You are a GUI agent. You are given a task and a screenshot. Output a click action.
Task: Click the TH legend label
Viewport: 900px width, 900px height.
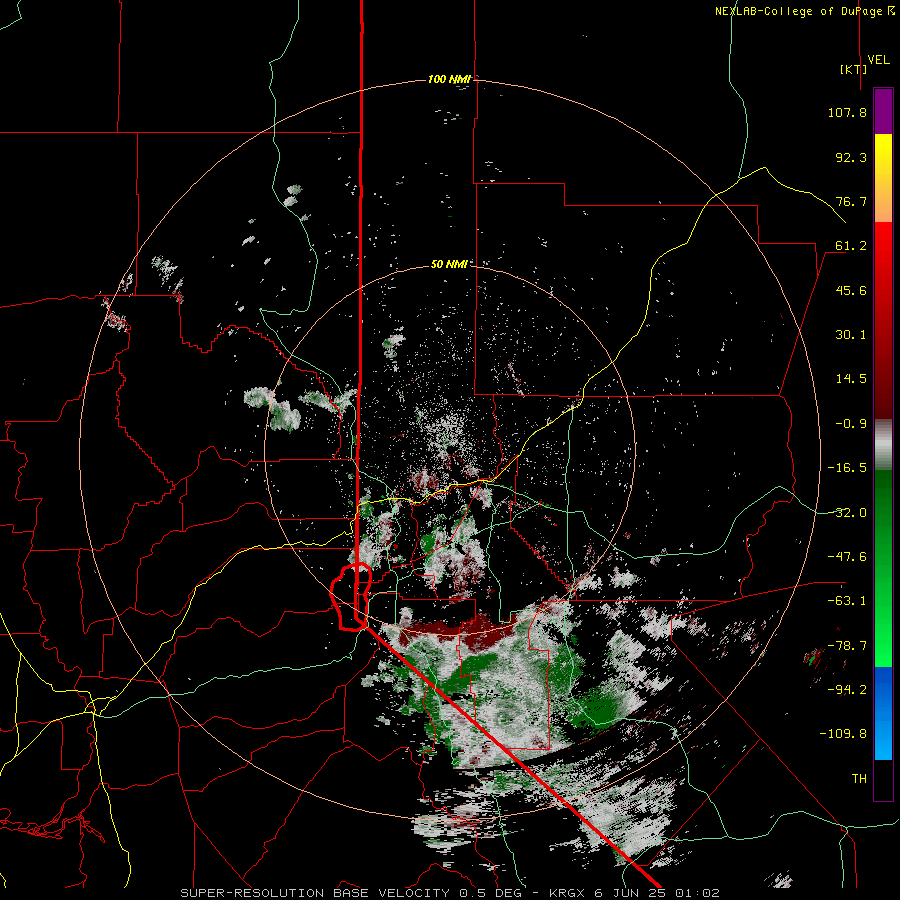(859, 779)
